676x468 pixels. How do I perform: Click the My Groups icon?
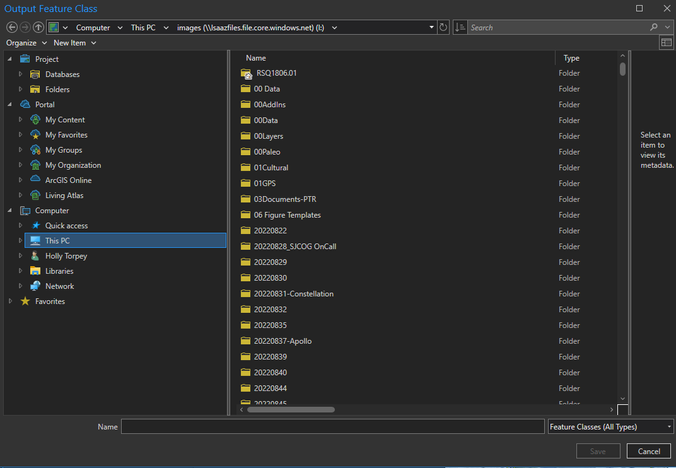[35, 150]
